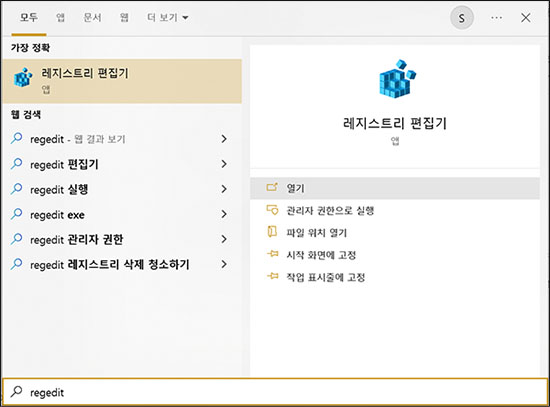The image size is (550, 407).
Task: Expand the regedit exe suggestion arrow
Action: tap(224, 214)
